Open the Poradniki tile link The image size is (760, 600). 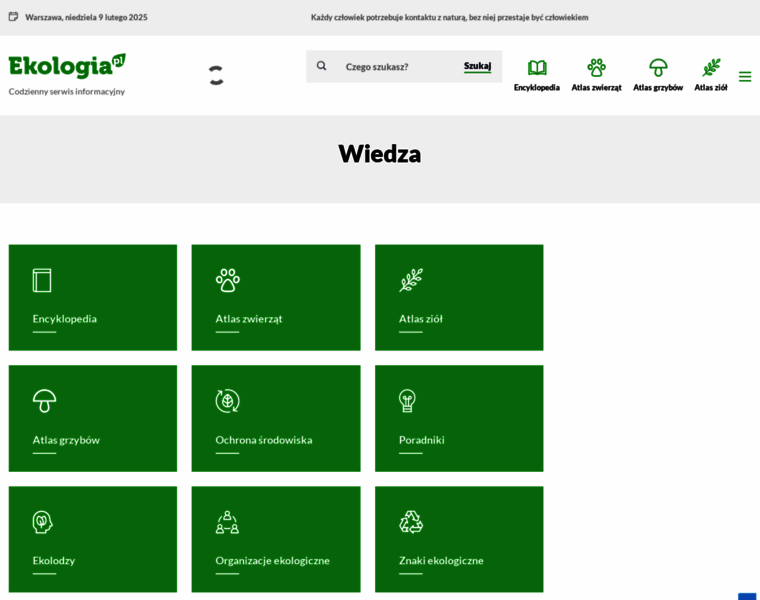click(x=459, y=418)
